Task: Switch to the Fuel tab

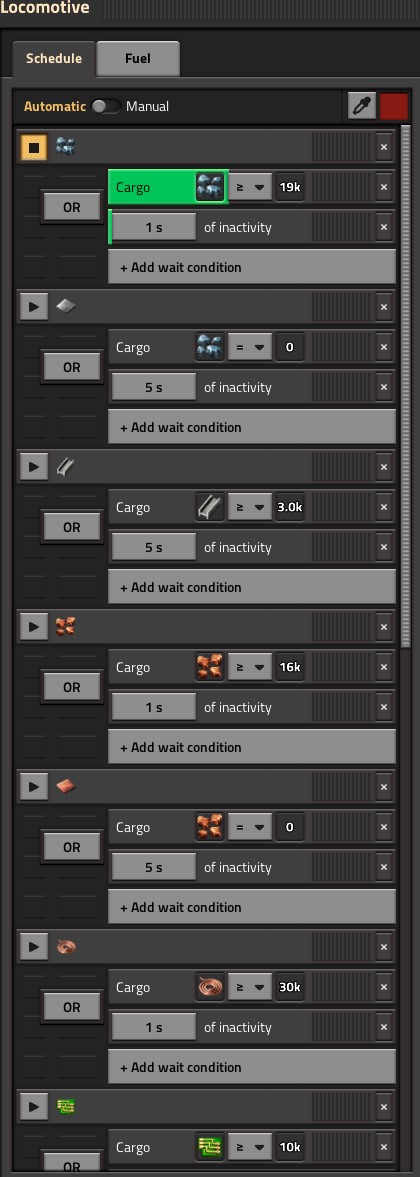Action: (138, 59)
